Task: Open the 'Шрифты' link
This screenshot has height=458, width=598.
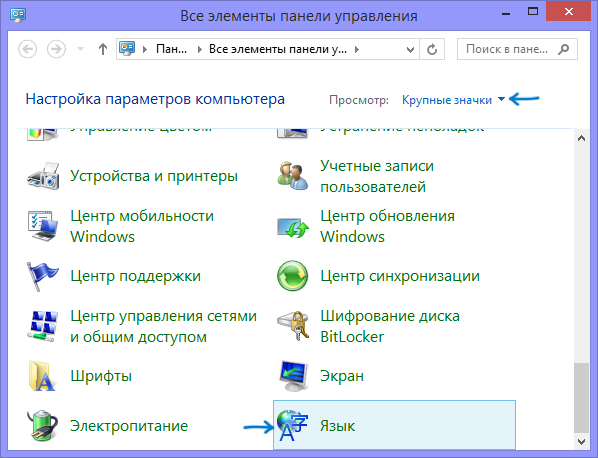Action: click(101, 376)
